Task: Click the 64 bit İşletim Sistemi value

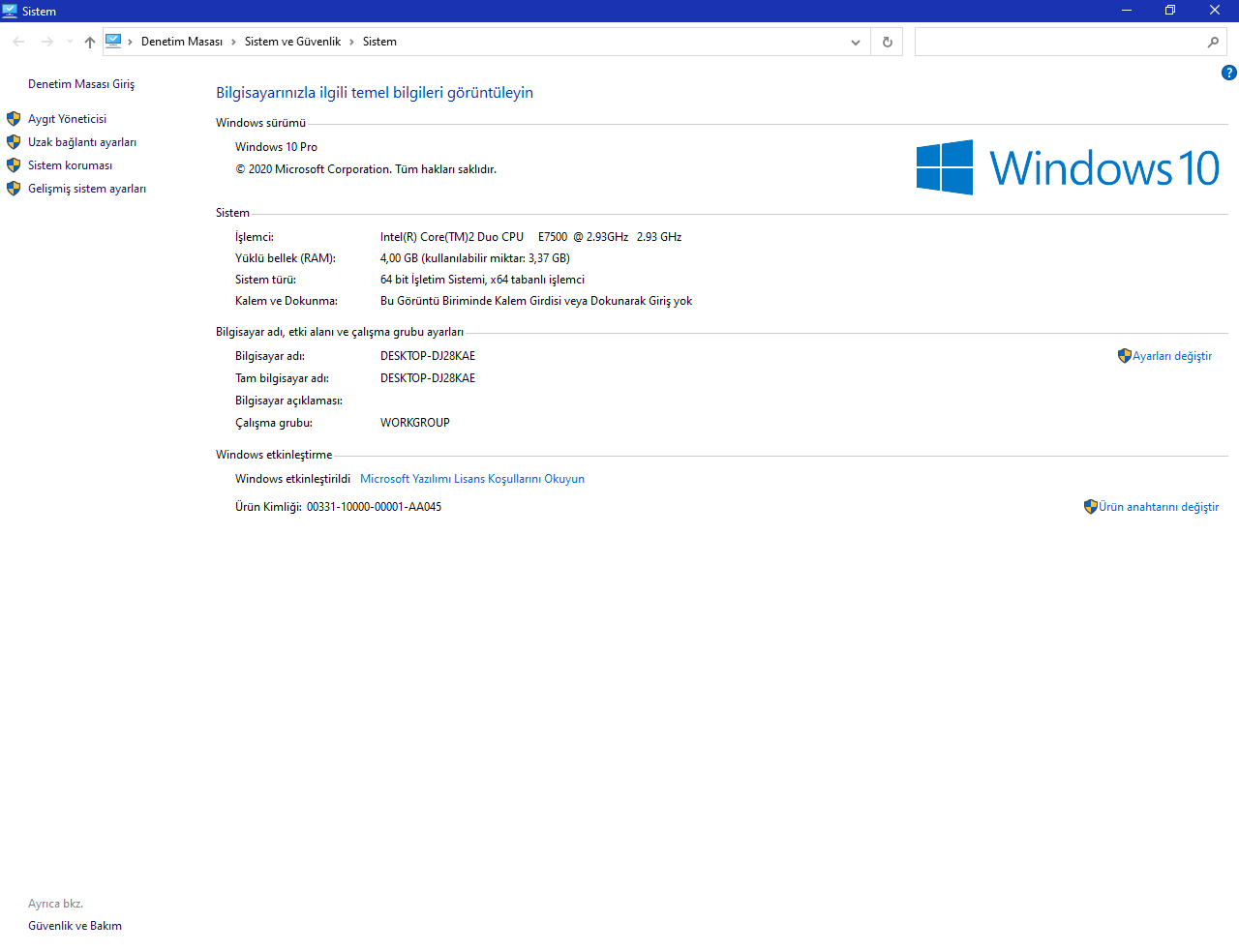Action: tap(482, 280)
